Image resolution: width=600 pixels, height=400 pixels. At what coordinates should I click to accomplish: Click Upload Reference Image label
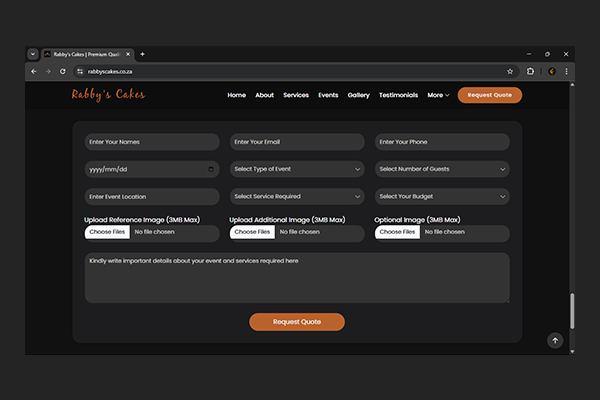pyautogui.click(x=142, y=220)
